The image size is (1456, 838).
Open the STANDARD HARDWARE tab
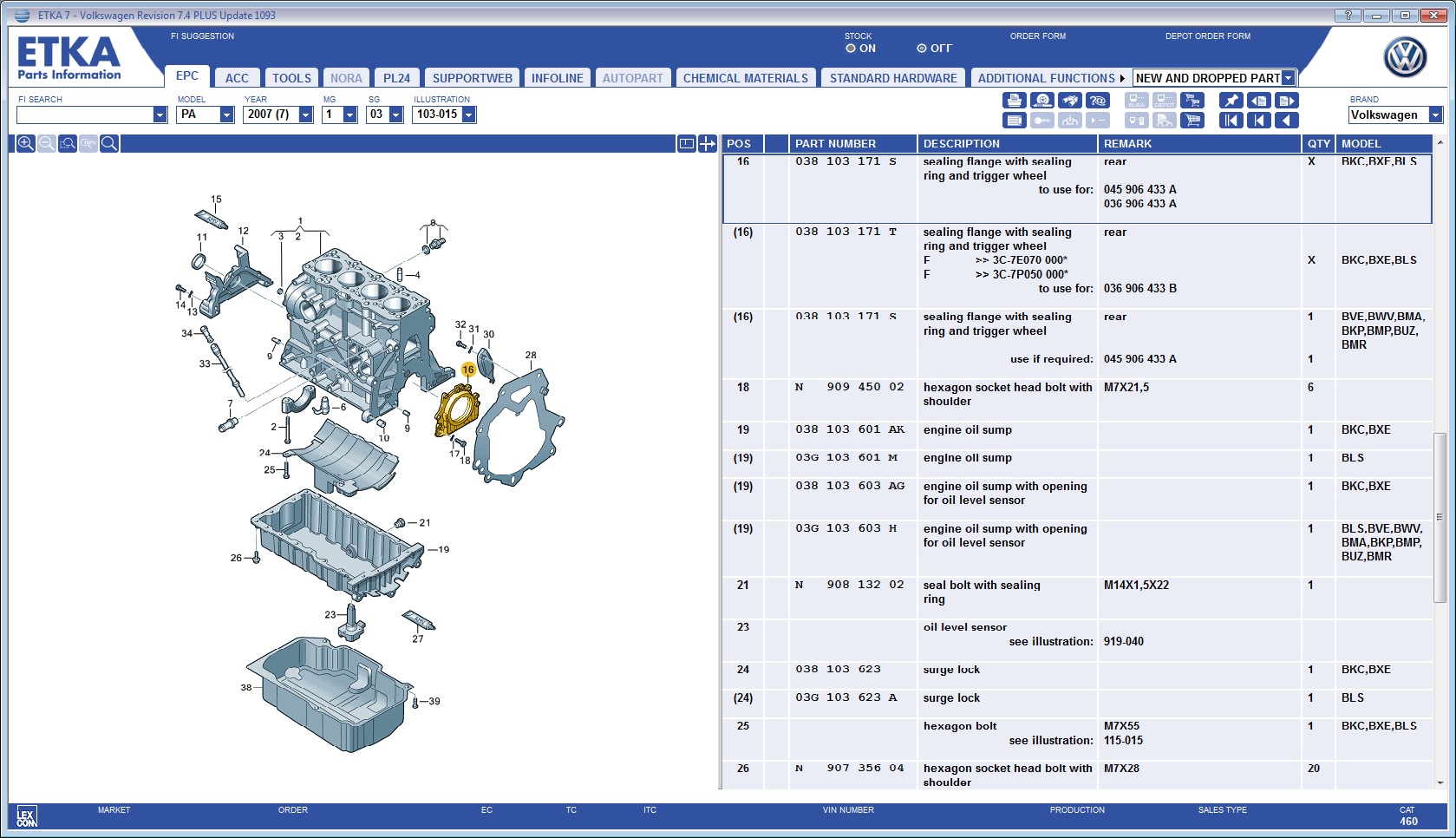pos(893,78)
